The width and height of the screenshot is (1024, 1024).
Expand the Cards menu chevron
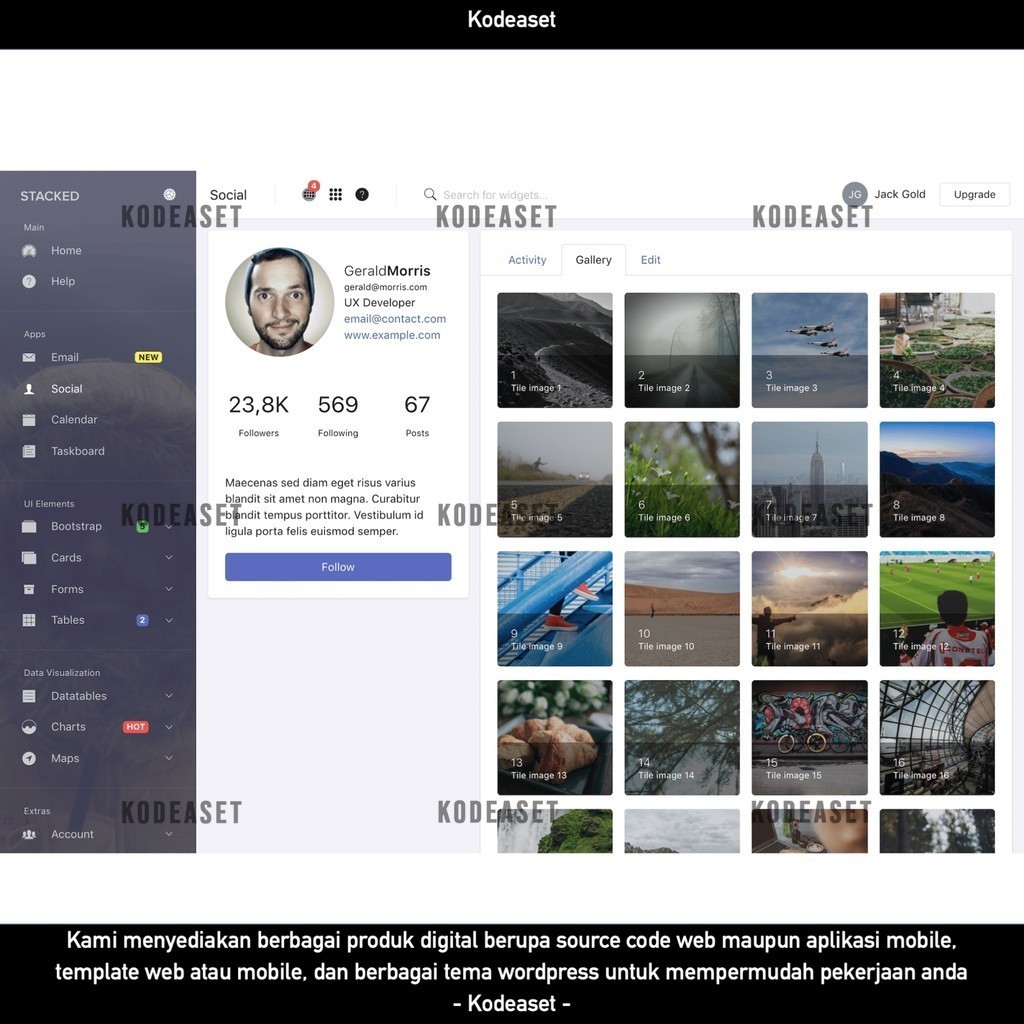168,557
